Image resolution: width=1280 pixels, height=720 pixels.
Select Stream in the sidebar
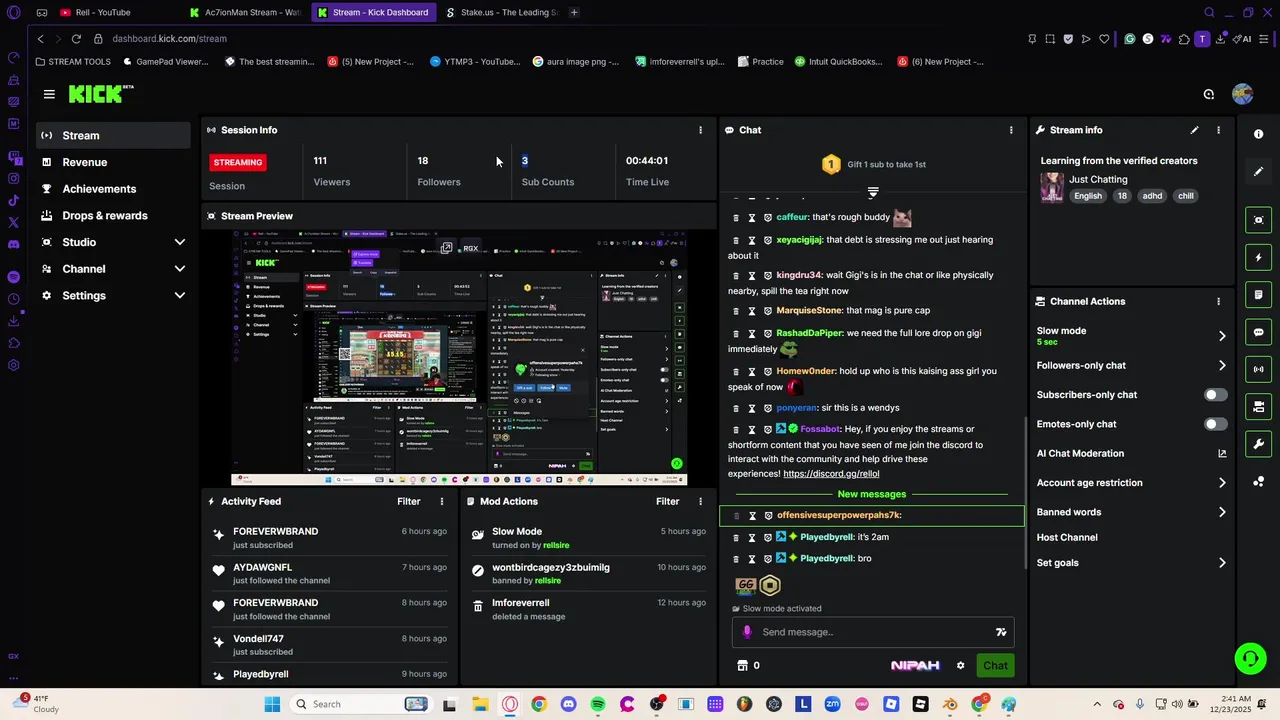pyautogui.click(x=113, y=135)
